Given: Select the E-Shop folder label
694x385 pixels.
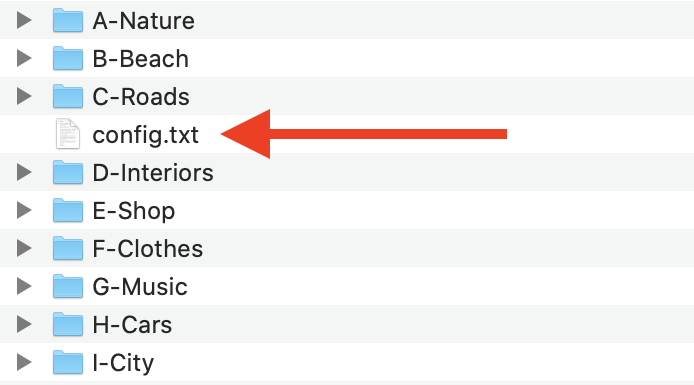Looking at the screenshot, I should [x=134, y=212].
